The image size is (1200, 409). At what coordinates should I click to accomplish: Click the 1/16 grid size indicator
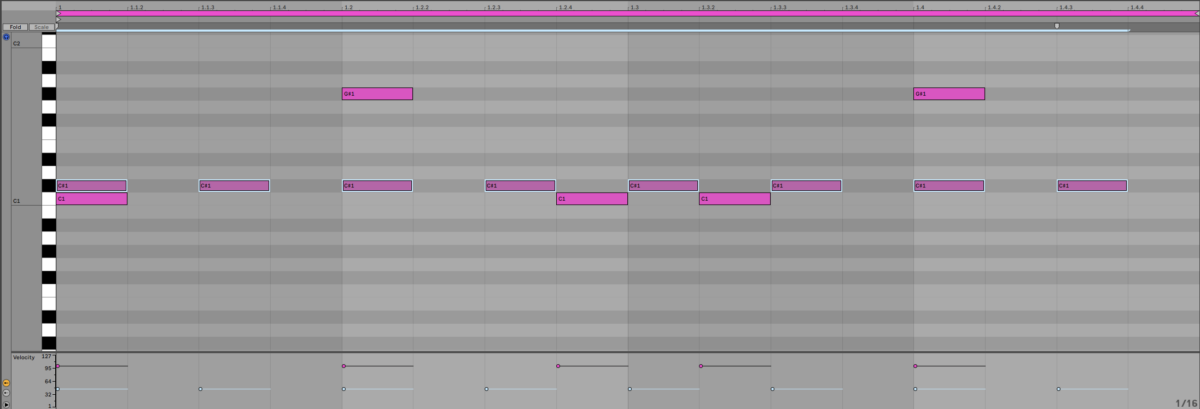[x=1185, y=402]
